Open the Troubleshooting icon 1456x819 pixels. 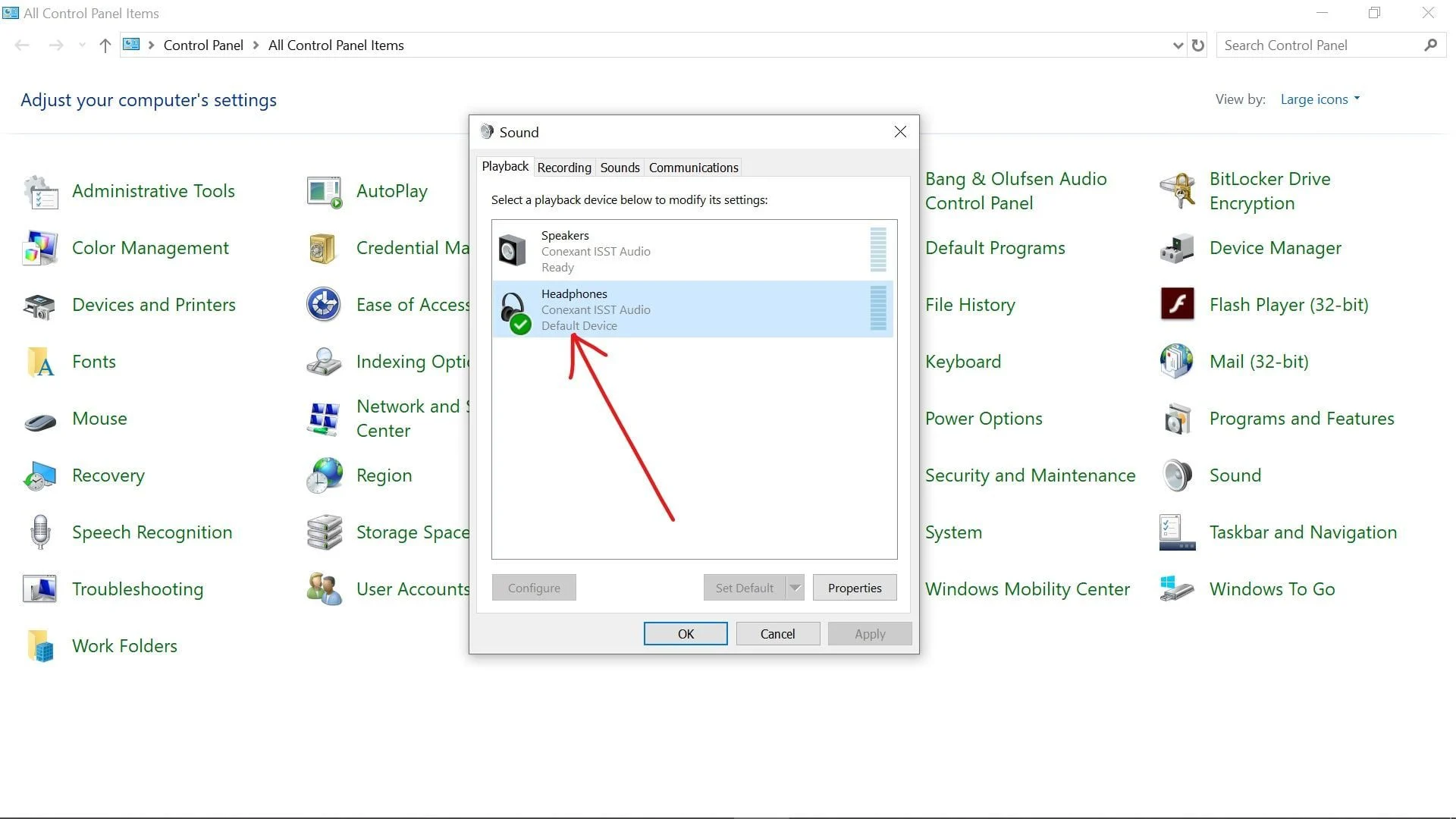[x=39, y=589]
